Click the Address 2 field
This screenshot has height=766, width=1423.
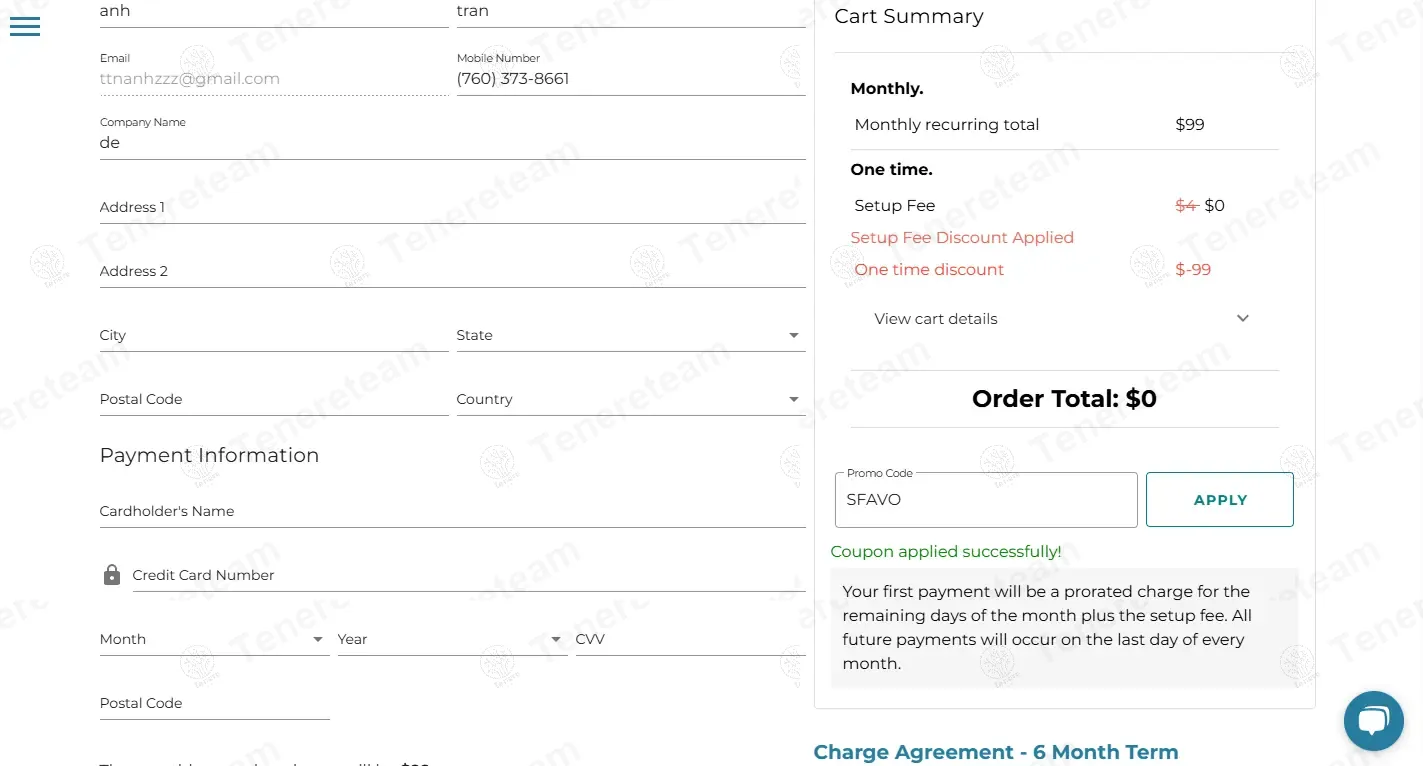click(x=452, y=272)
